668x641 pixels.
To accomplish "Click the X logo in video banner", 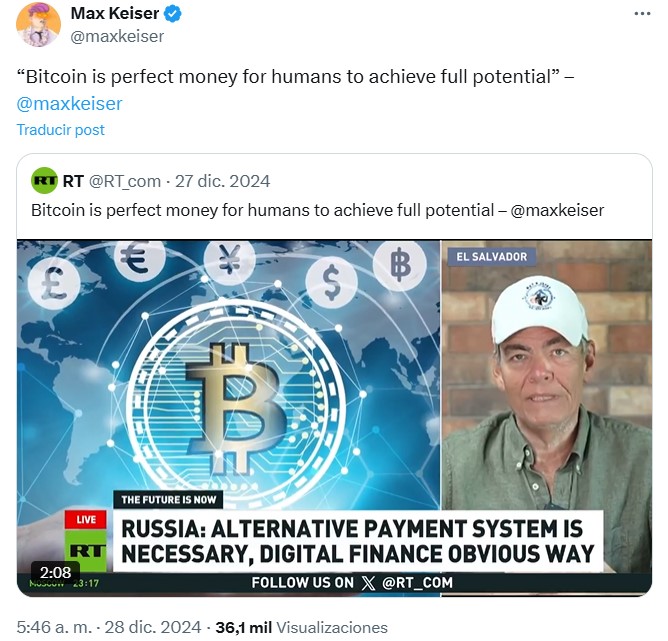I will click(x=369, y=583).
